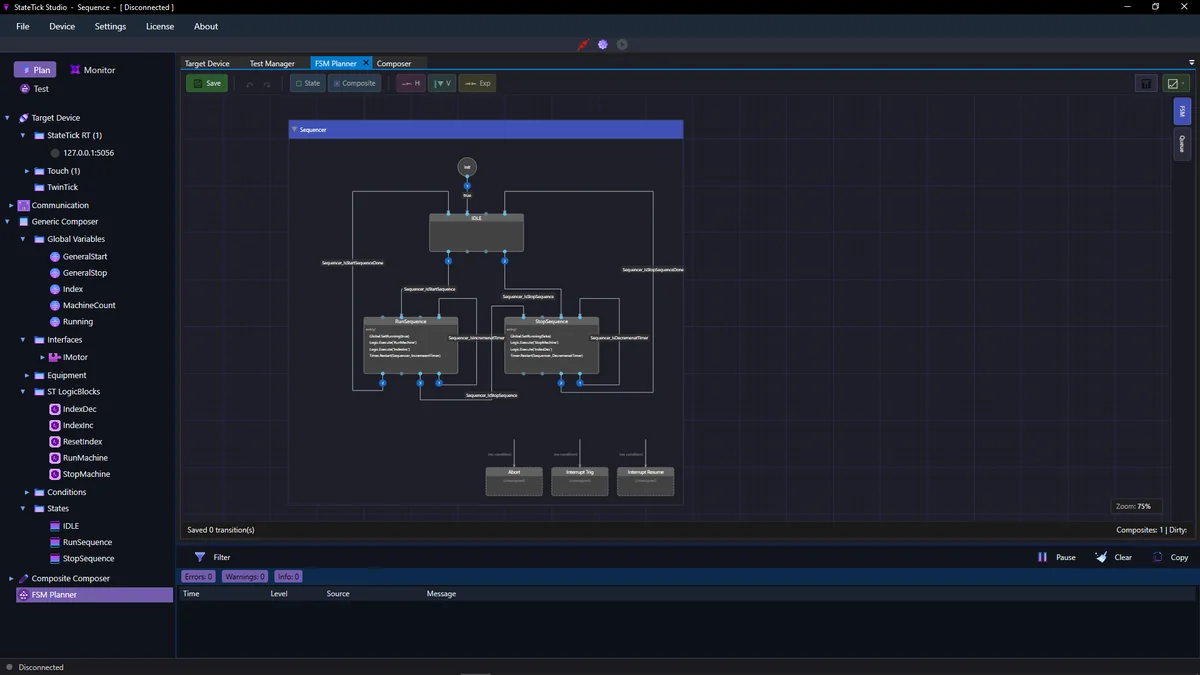This screenshot has height=675, width=1200.
Task: Click the gray play icon in top bar
Action: click(622, 44)
